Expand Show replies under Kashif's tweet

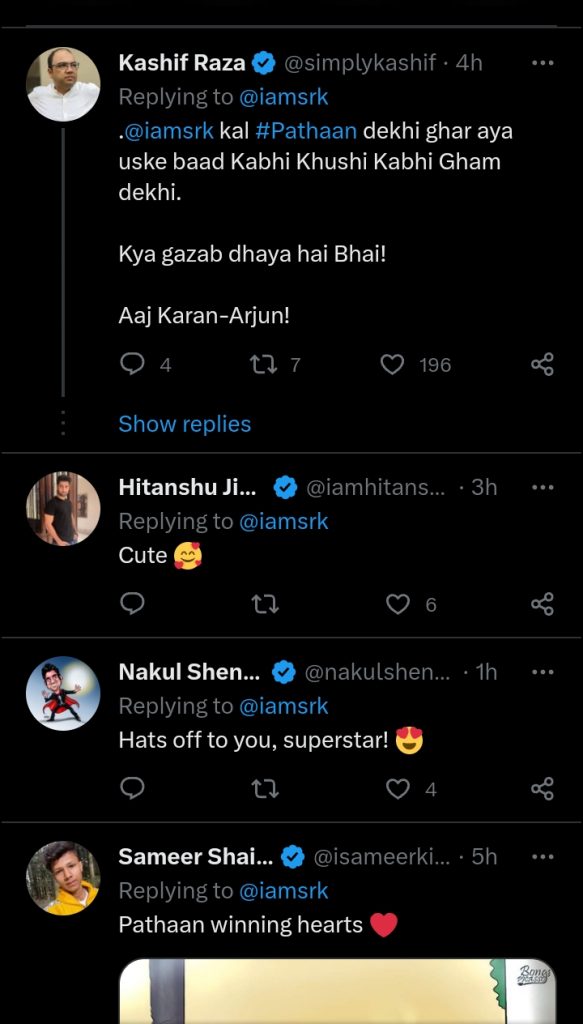185,424
